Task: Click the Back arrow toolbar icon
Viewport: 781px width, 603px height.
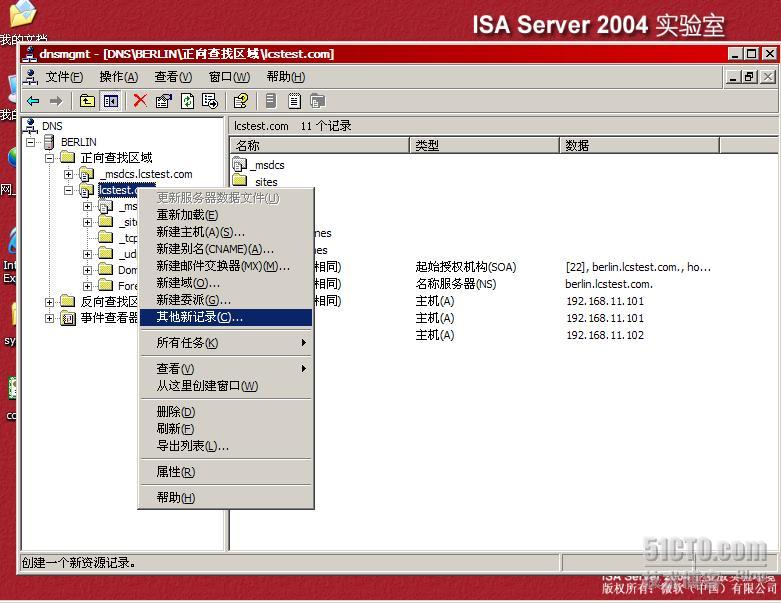Action: pyautogui.click(x=33, y=102)
